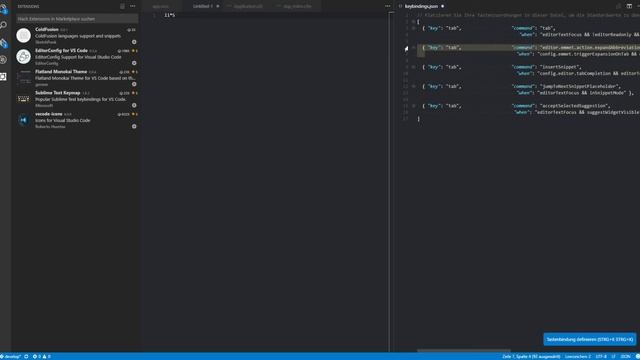
Task: Change the JSON language mode in status bar
Action: [625, 357]
